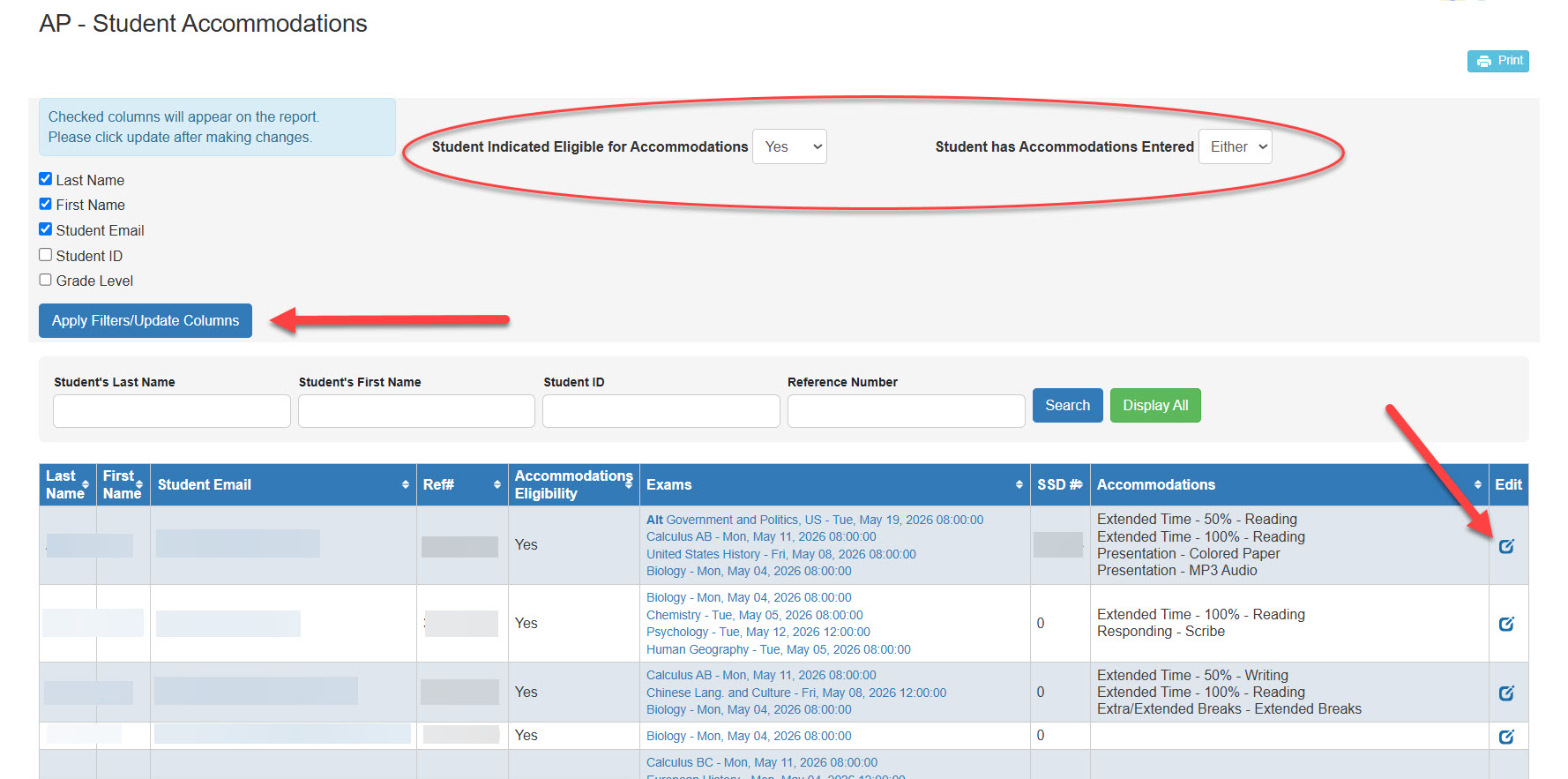The height and width of the screenshot is (779, 1568).
Task: Open United States History exam link
Action: 781,554
